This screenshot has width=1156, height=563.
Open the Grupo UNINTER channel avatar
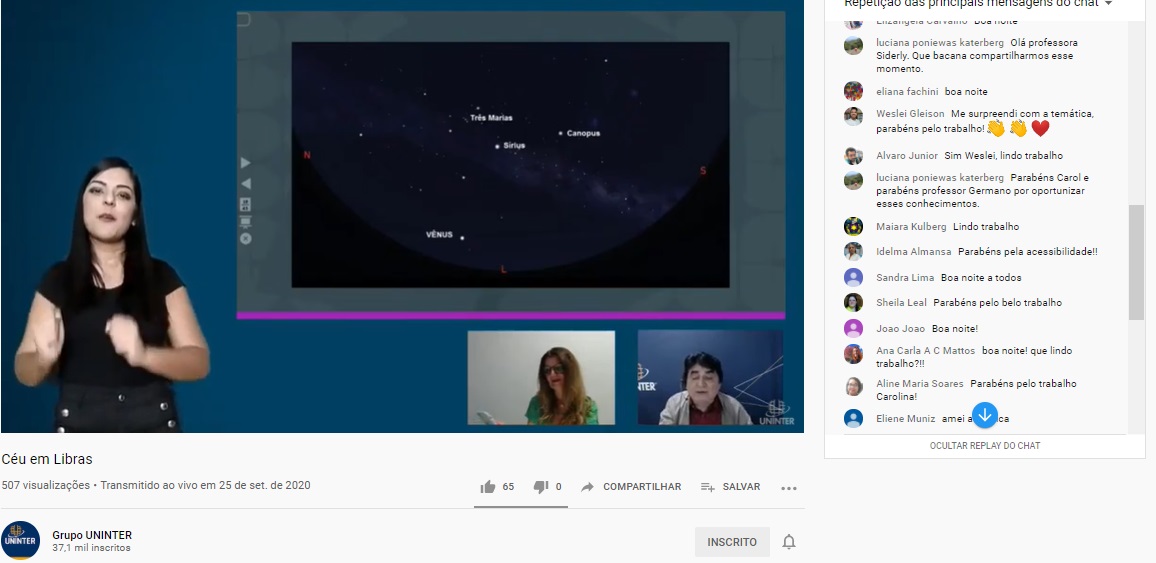click(20, 541)
